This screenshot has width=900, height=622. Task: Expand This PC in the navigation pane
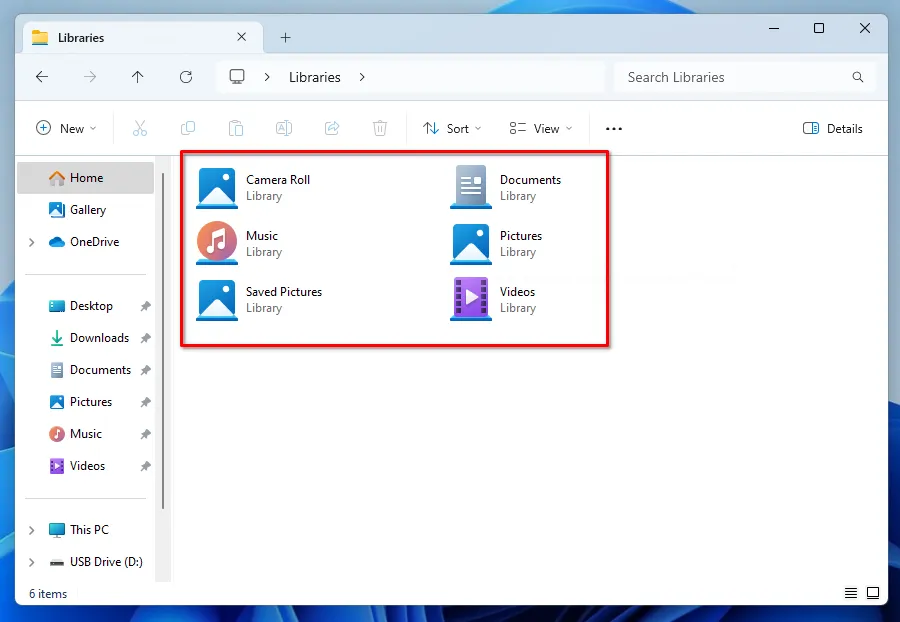pyautogui.click(x=31, y=529)
